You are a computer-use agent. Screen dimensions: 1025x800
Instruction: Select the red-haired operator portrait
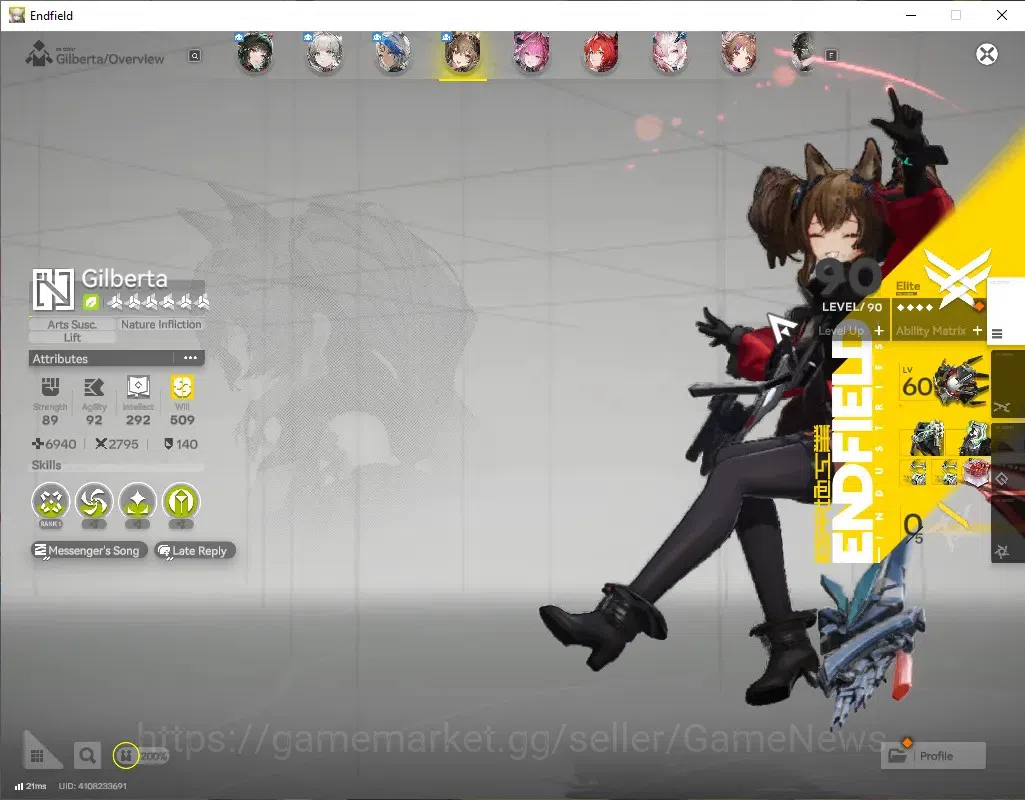(600, 54)
